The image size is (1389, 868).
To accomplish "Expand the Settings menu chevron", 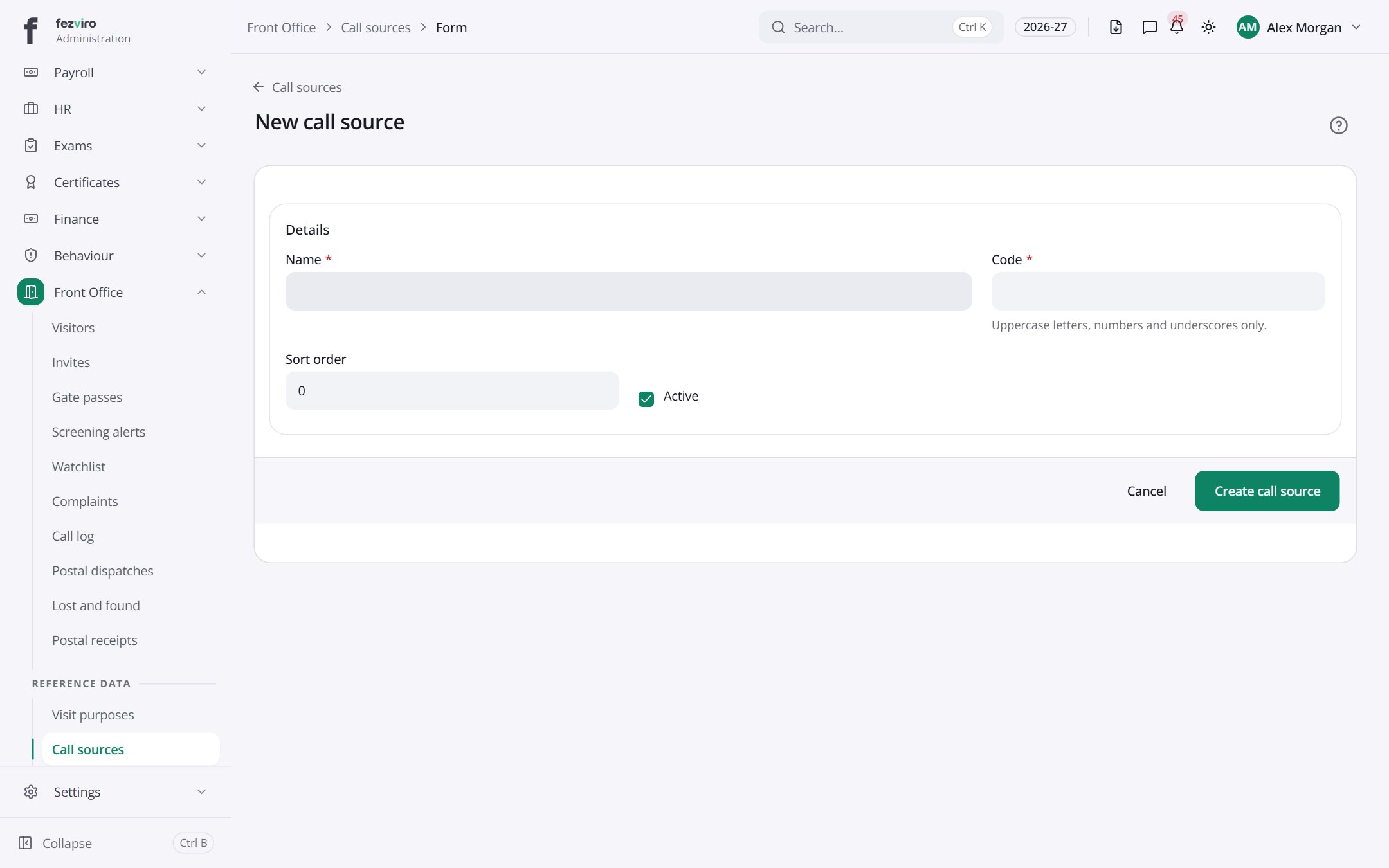I will [201, 791].
